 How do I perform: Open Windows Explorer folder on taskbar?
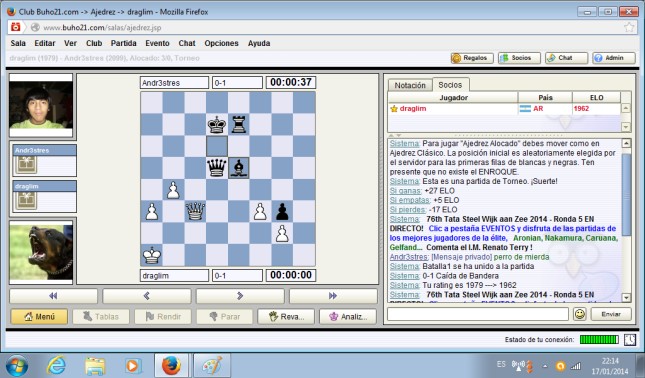tap(95, 366)
